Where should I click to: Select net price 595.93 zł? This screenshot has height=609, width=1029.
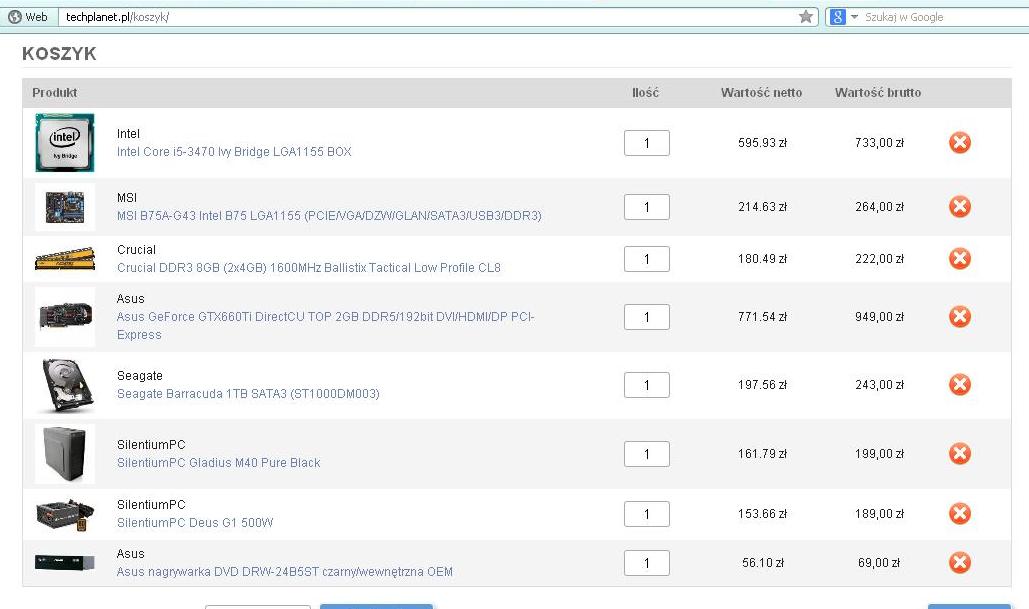[x=762, y=142]
